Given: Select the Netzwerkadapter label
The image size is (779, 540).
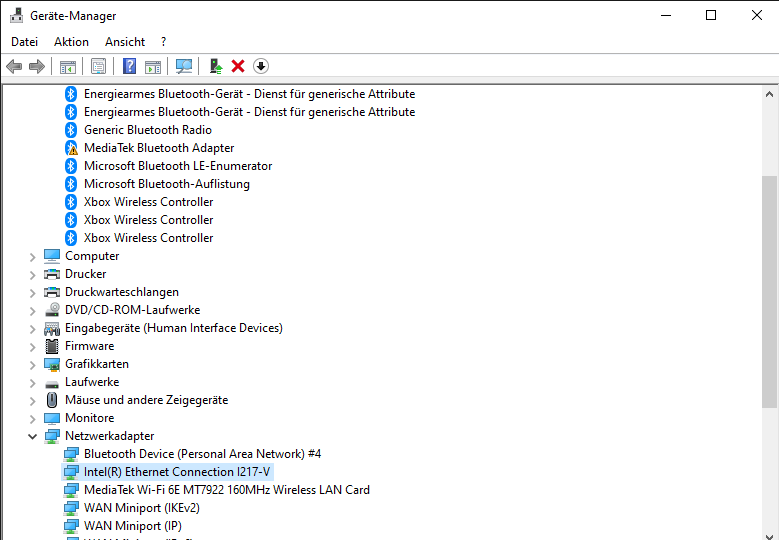Looking at the screenshot, I should point(109,436).
